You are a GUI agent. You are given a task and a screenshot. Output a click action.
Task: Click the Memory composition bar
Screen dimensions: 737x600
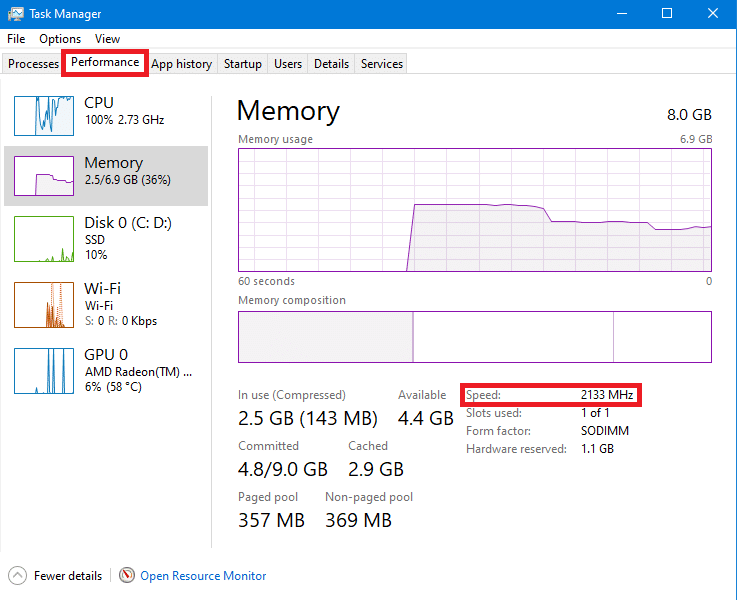pos(475,337)
